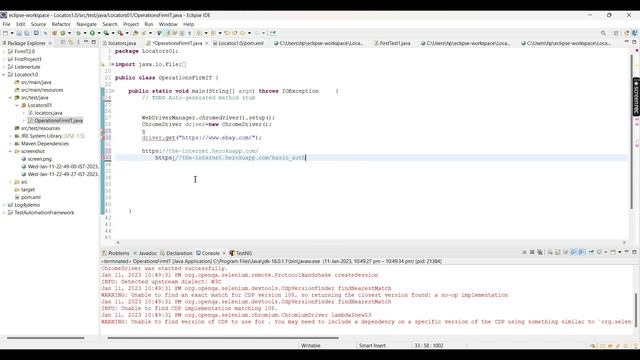This screenshot has width=640, height=360.
Task: Minimize the Package Explorer view
Action: (x=86, y=42)
